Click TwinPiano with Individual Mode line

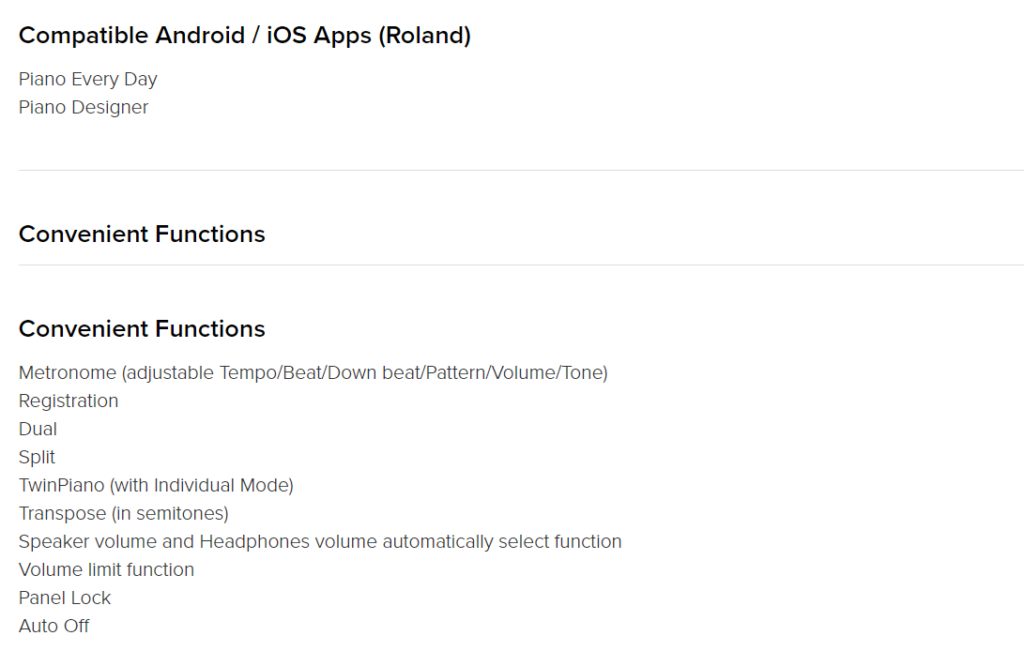(x=156, y=485)
